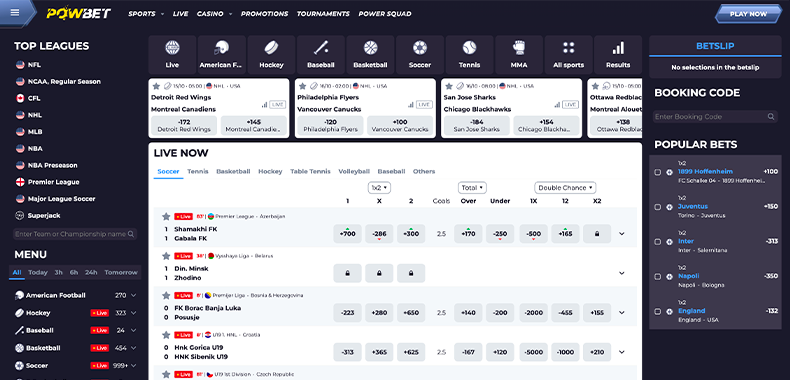This screenshot has height=380, width=790.
Task: Select the Basketball icon tile
Action: click(x=370, y=55)
